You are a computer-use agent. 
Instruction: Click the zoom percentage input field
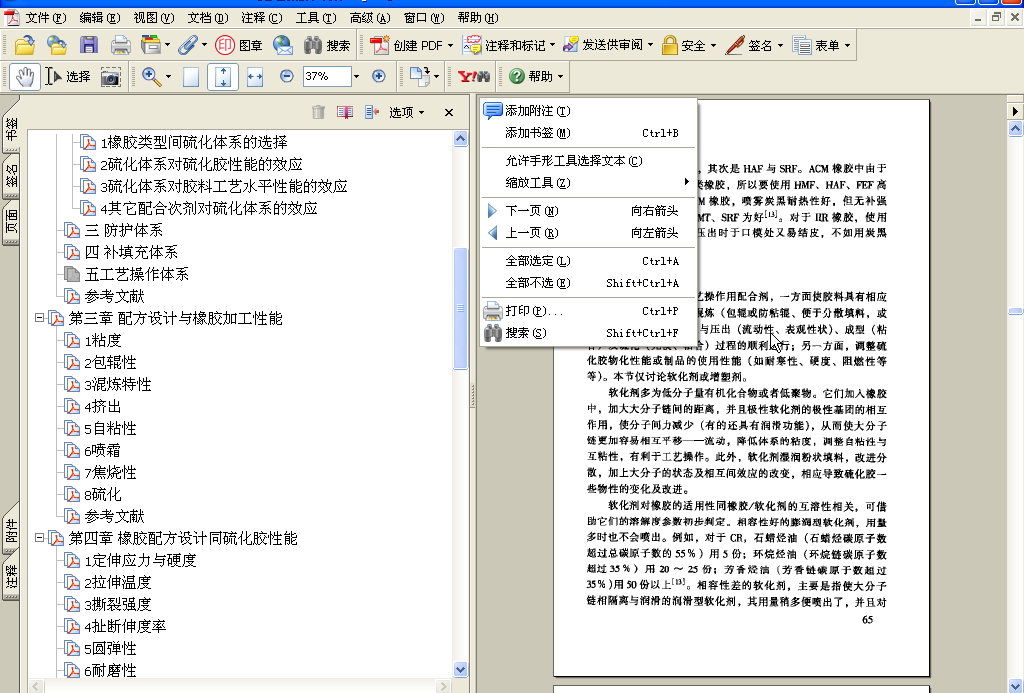[327, 76]
